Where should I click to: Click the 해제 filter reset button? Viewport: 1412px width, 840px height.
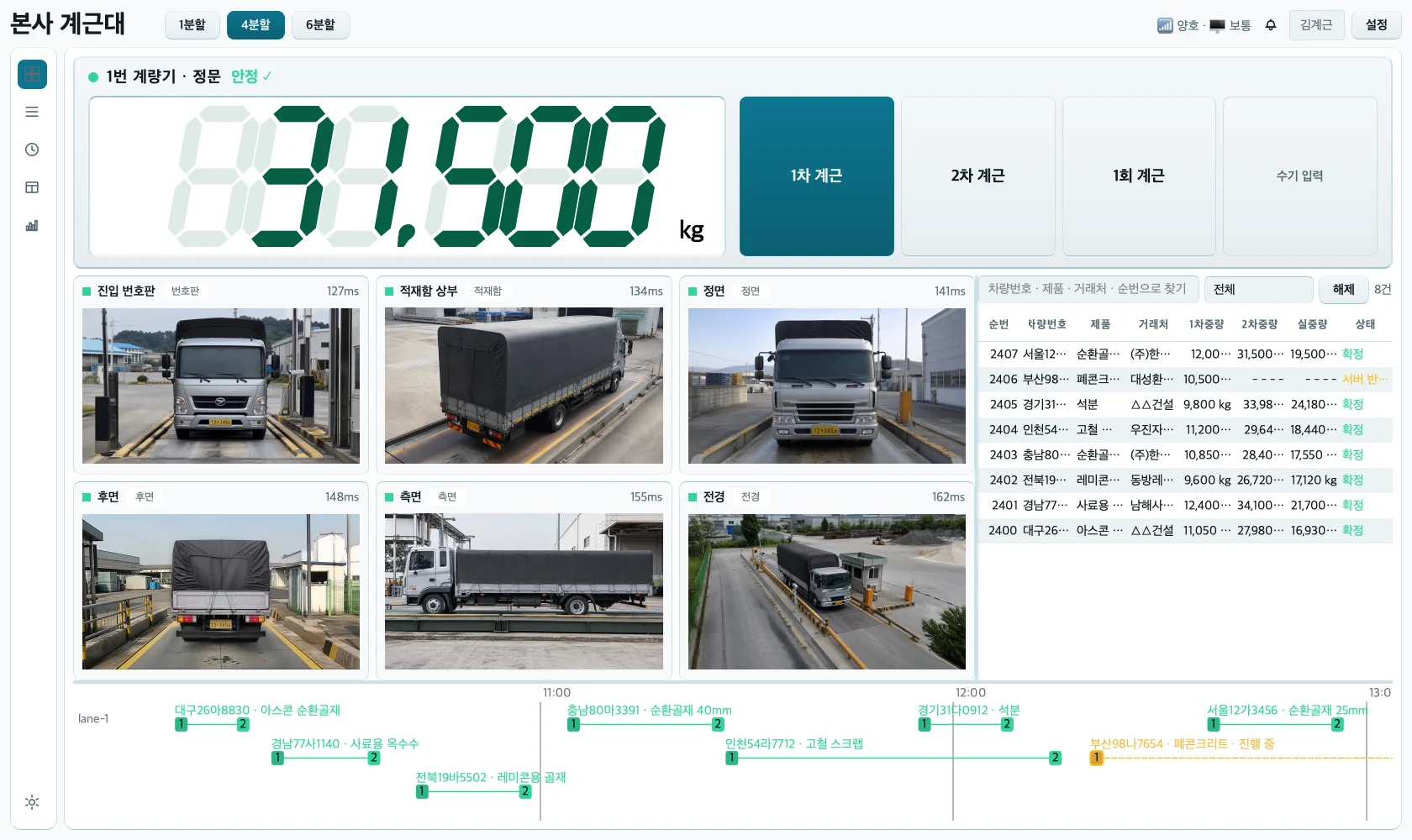pos(1343,290)
